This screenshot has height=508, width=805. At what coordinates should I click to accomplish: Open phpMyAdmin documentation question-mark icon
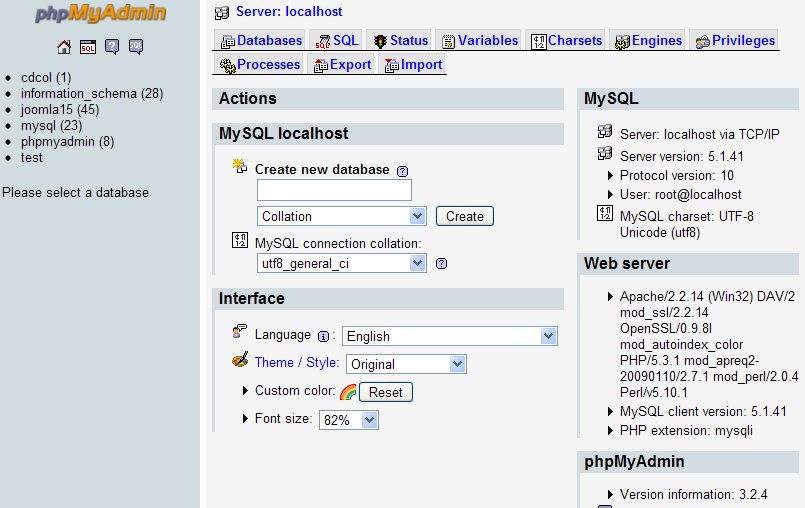(x=112, y=46)
